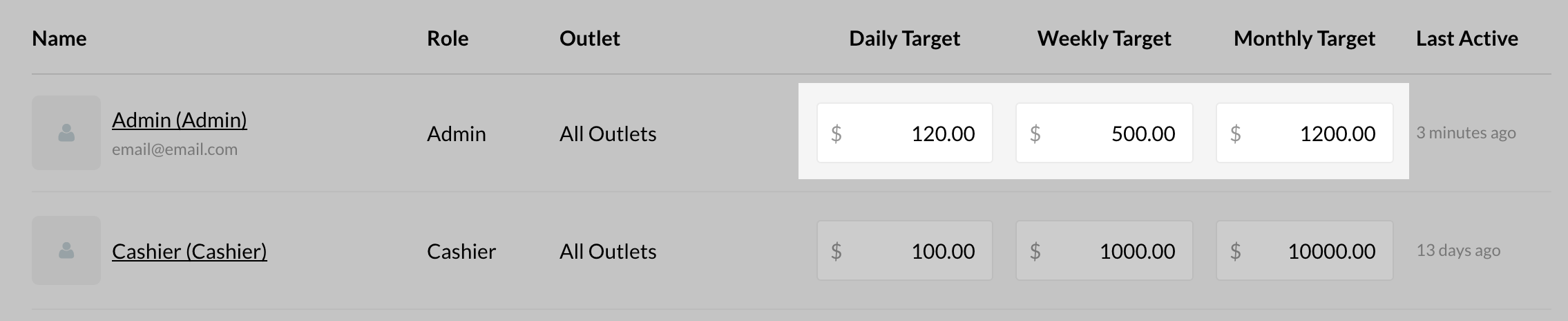Select Cashier's Monthly Target field showing 10000.00
Viewport: 1568px width, 321px height.
click(x=1304, y=251)
